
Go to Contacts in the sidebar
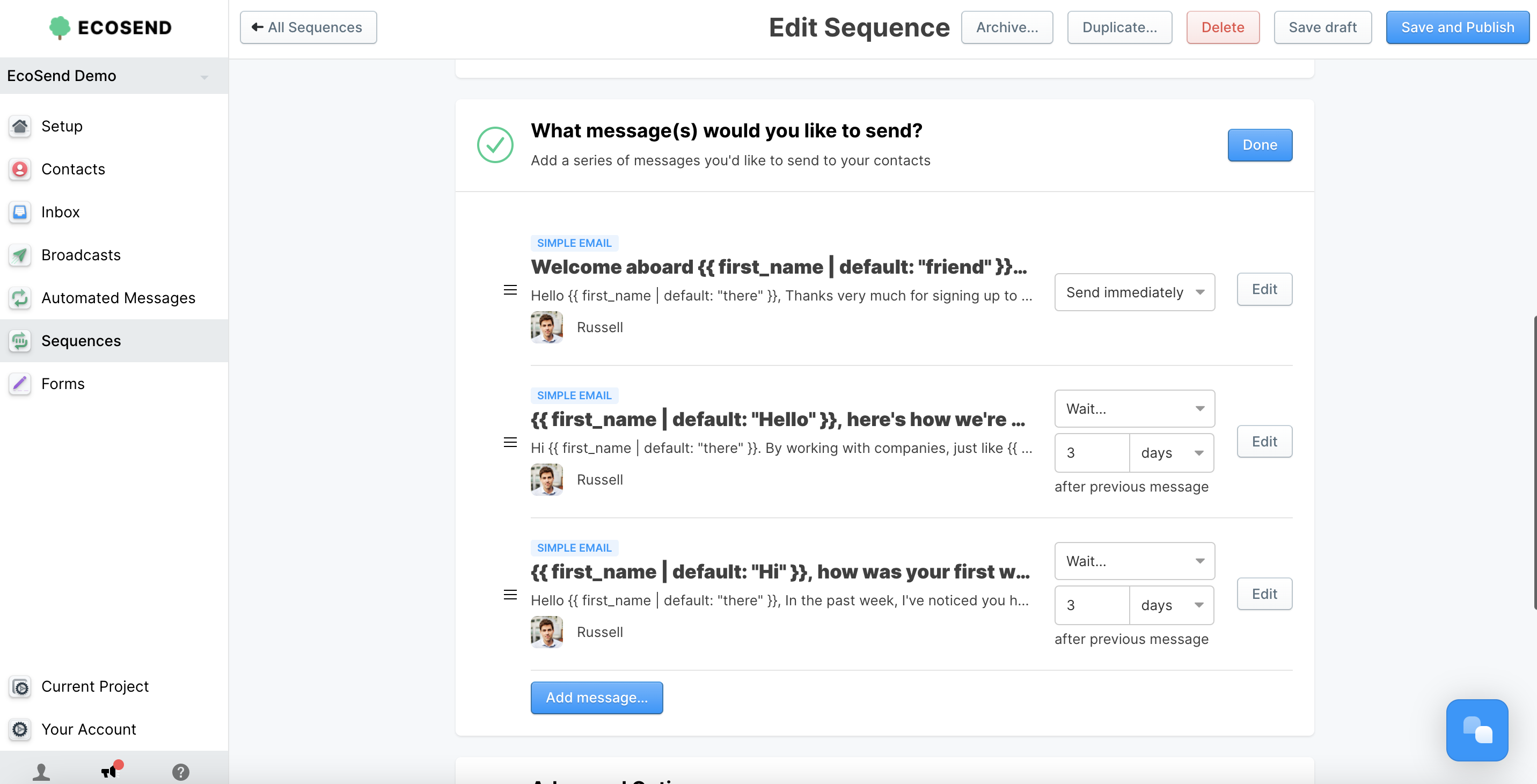(x=114, y=169)
